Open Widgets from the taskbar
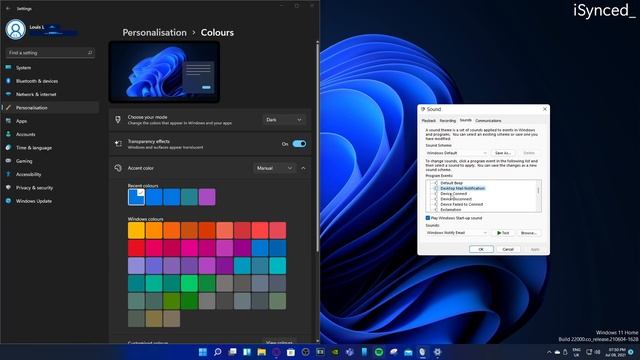The height and width of the screenshot is (360, 640). pyautogui.click(x=247, y=352)
